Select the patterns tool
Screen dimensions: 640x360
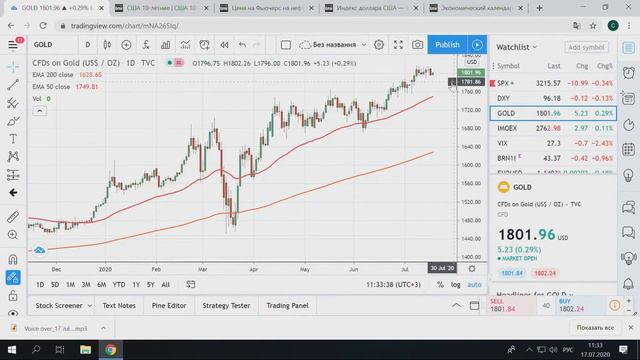coord(13,157)
